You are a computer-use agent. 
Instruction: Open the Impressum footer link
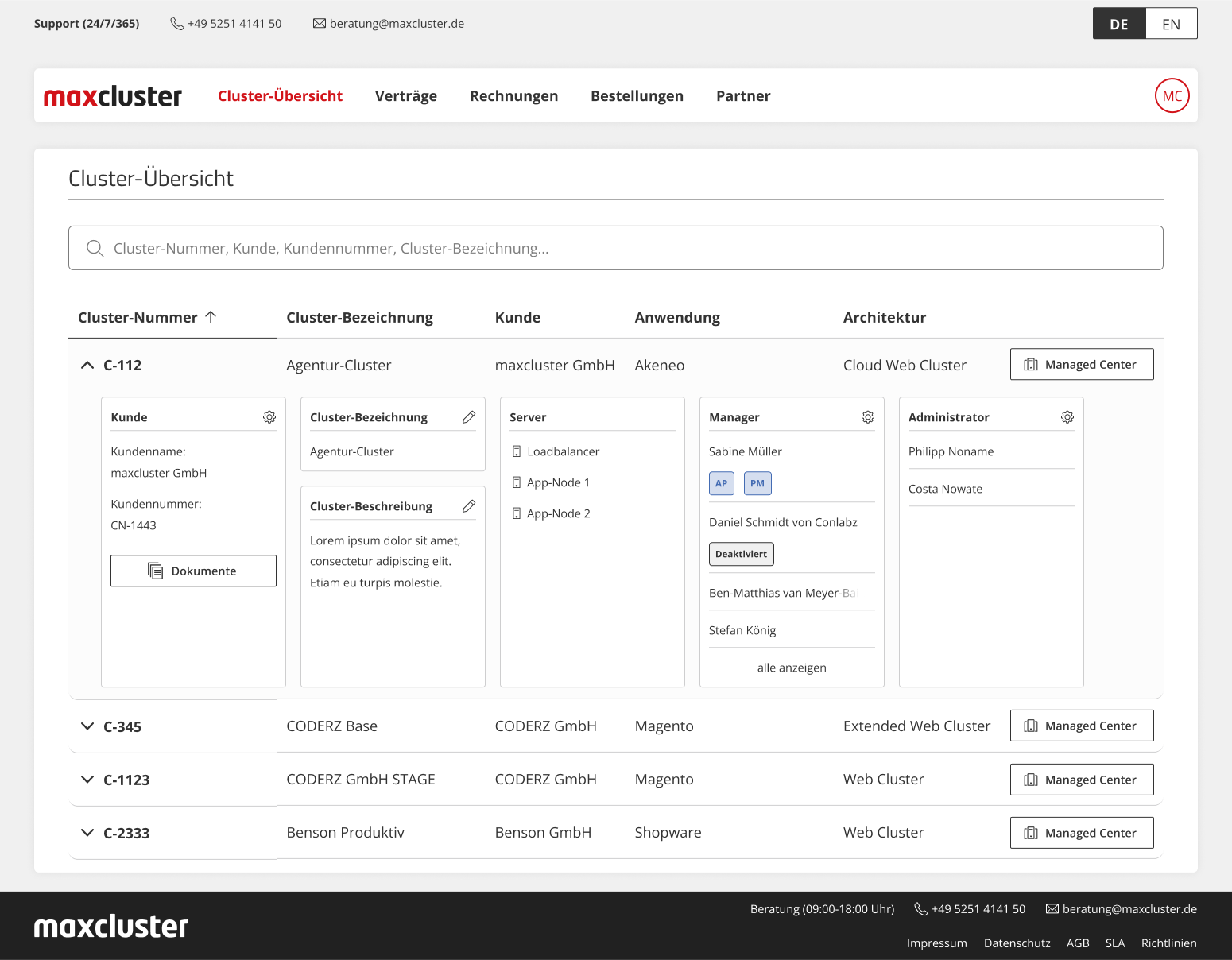tap(937, 943)
